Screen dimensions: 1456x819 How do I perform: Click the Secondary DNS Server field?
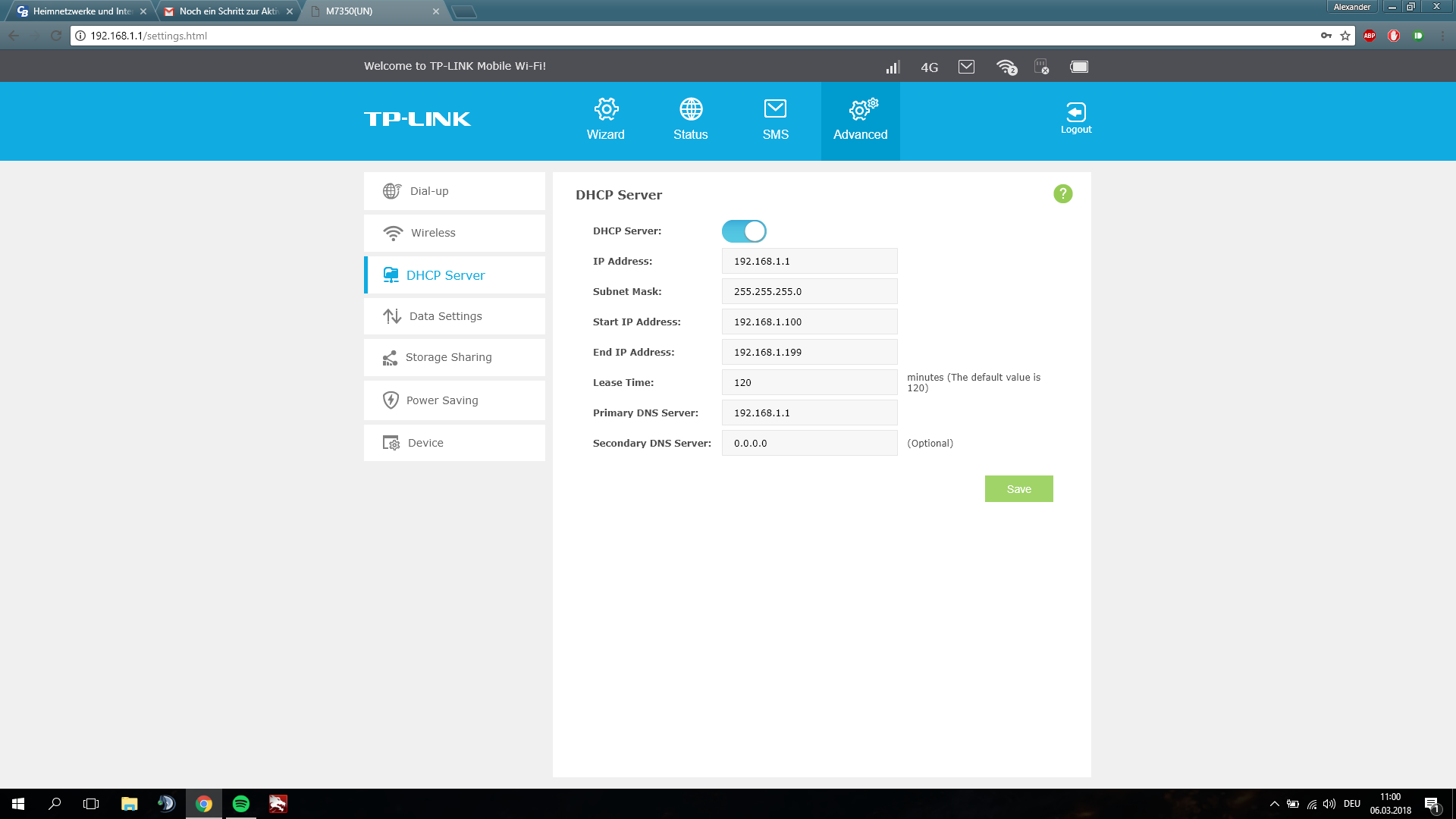click(809, 444)
